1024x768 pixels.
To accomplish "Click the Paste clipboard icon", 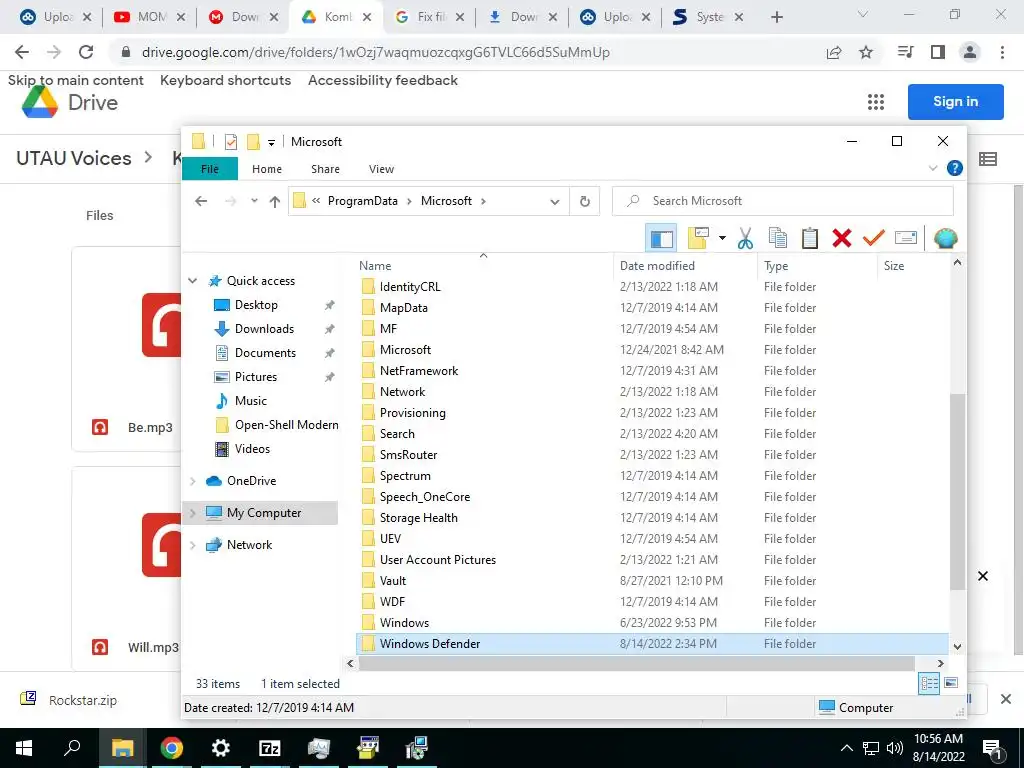I will 810,238.
